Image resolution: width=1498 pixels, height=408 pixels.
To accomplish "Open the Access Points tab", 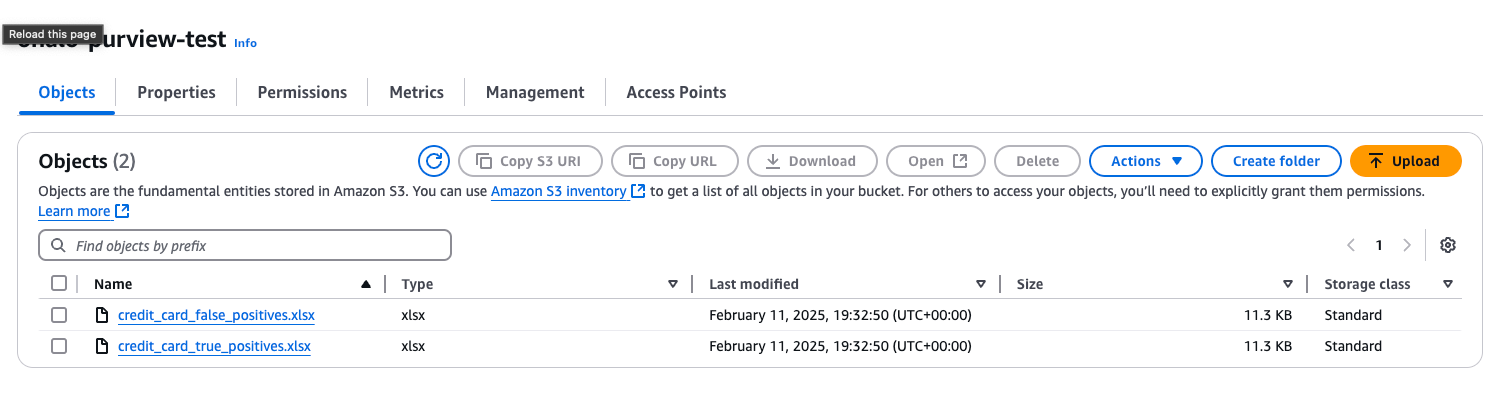I will [676, 92].
